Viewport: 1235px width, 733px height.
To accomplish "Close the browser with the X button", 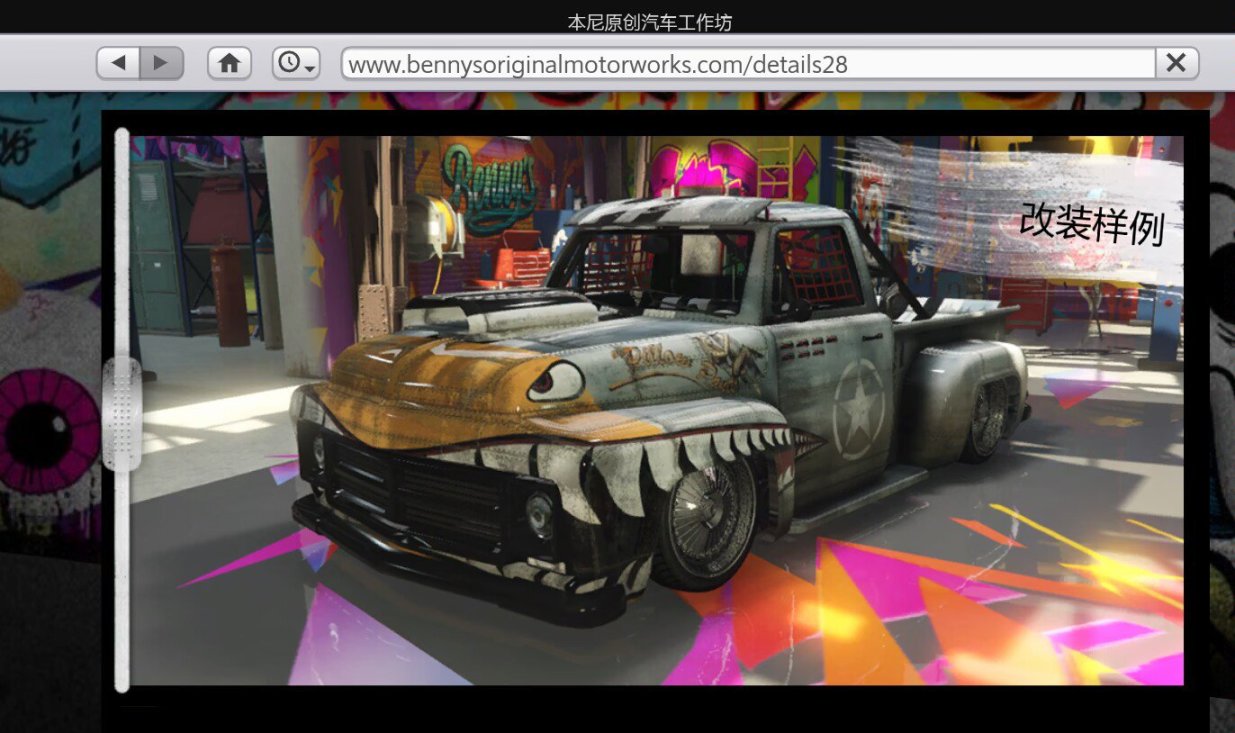I will point(1175,62).
